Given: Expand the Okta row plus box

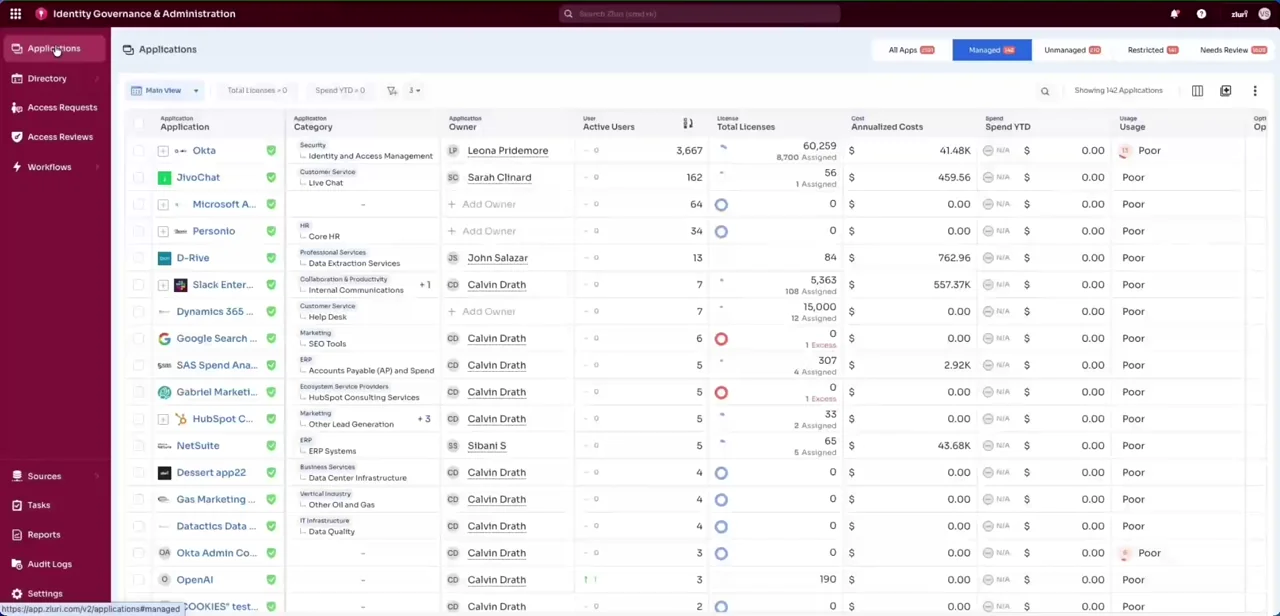Looking at the screenshot, I should click(x=163, y=151).
